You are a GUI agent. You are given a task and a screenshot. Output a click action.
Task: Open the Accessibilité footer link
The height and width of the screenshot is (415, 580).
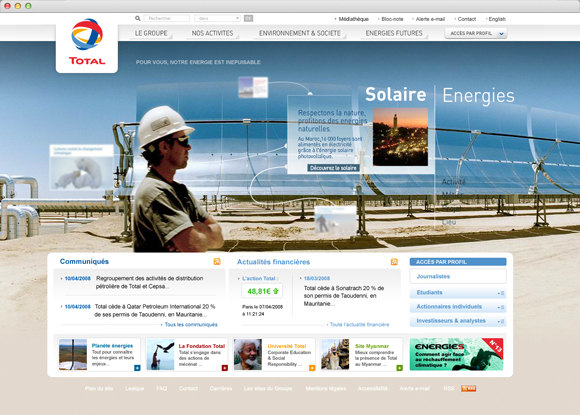372,388
